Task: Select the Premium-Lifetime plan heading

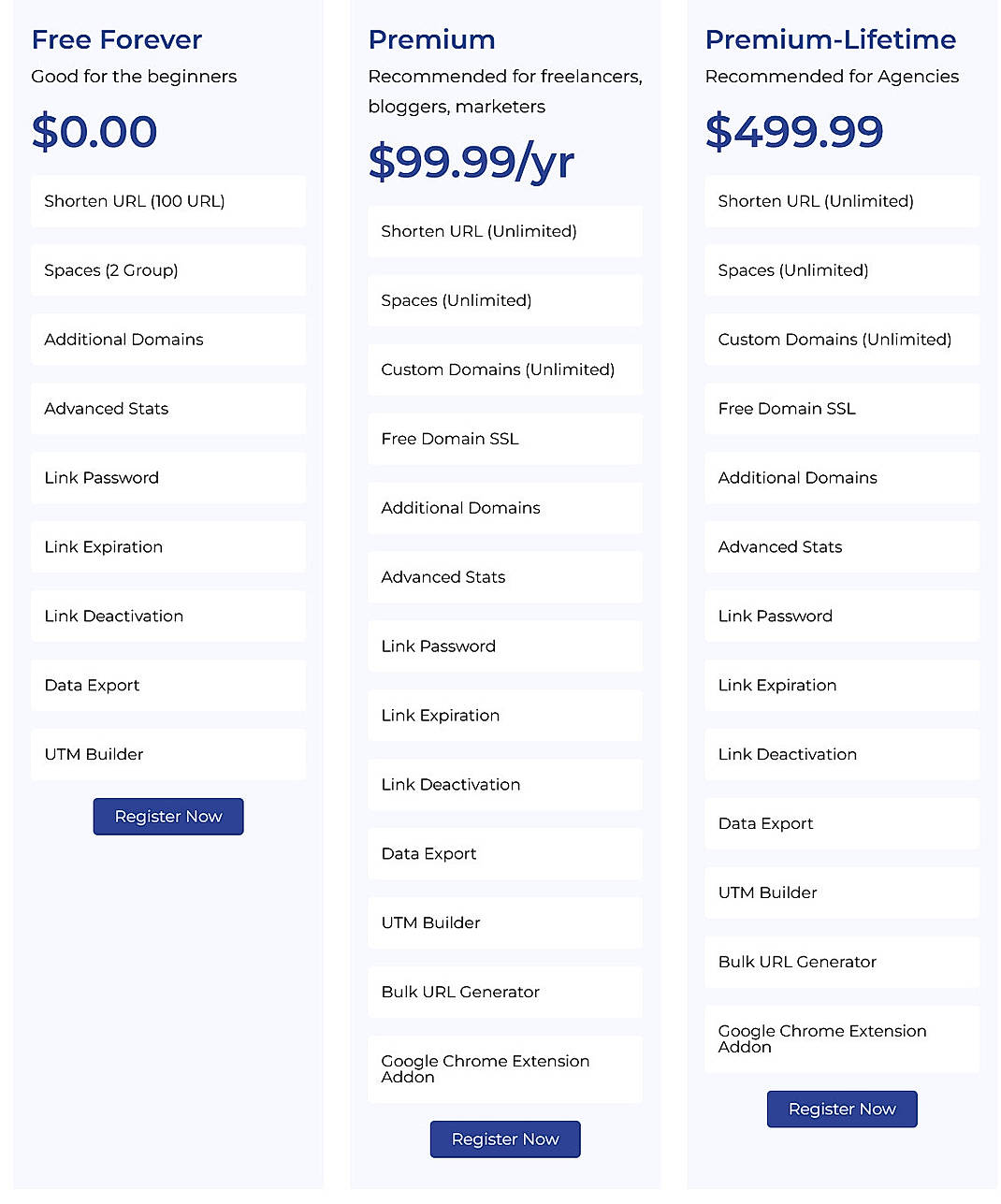Action: (830, 39)
